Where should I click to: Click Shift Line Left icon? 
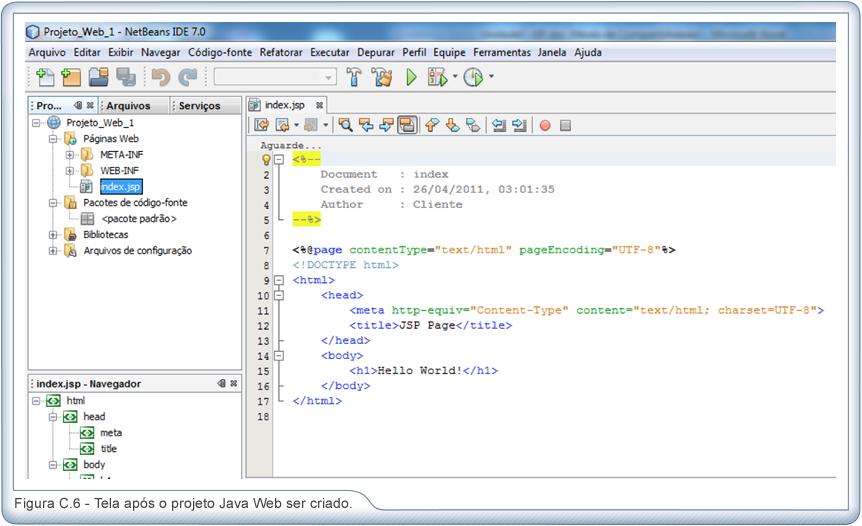pyautogui.click(x=499, y=125)
